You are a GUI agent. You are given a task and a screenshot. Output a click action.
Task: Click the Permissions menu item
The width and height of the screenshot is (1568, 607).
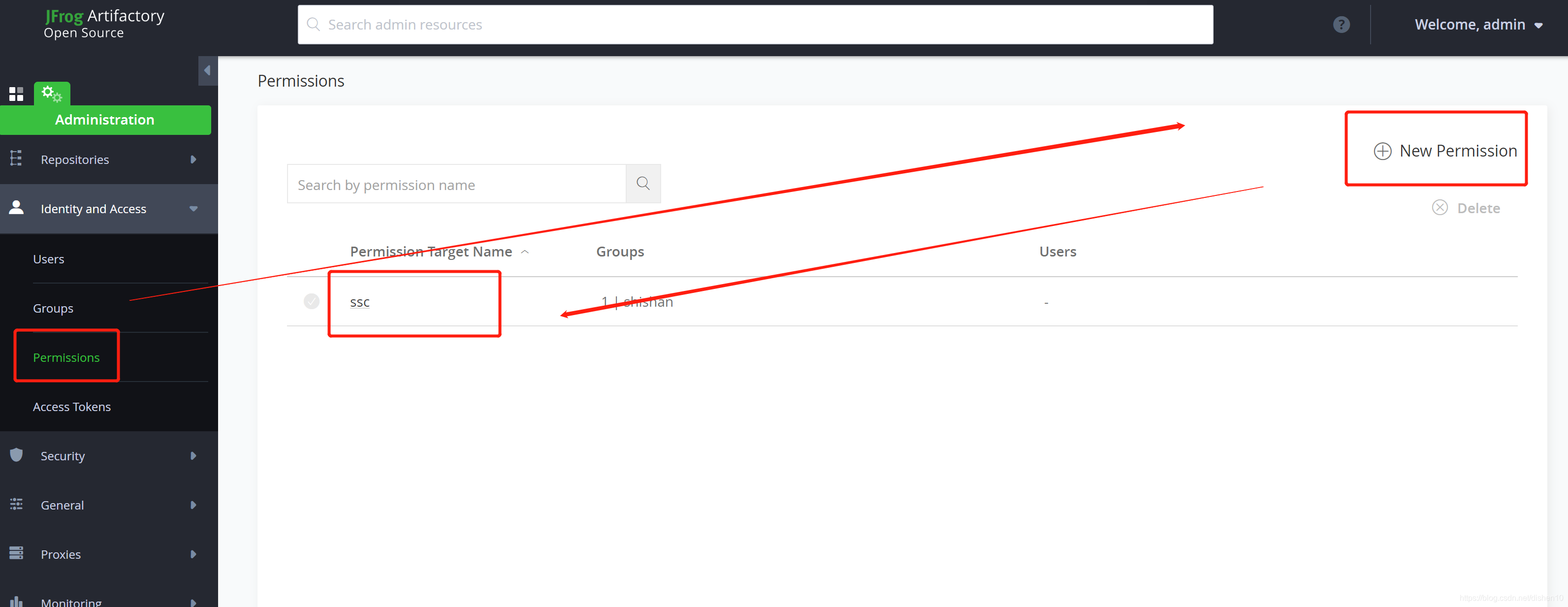pyautogui.click(x=67, y=357)
